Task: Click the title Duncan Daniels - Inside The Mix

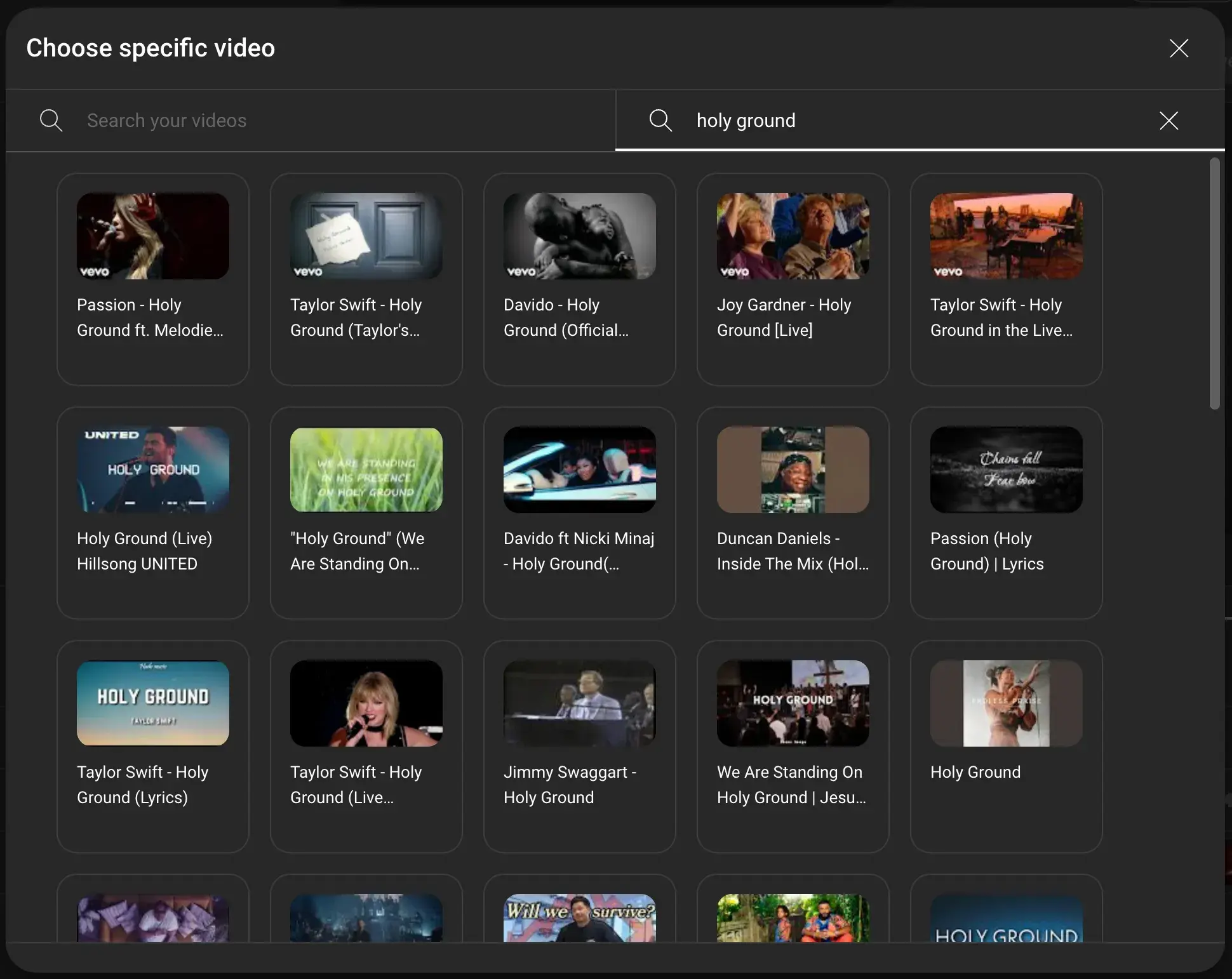Action: pyautogui.click(x=793, y=551)
